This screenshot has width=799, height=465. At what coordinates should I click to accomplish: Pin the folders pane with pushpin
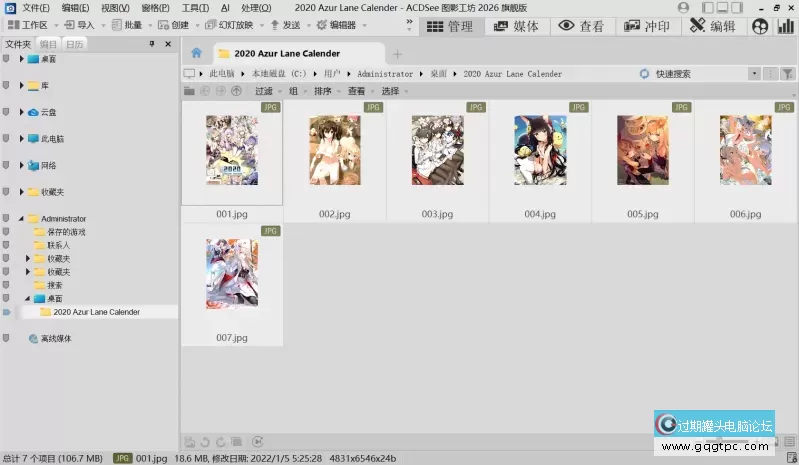click(x=151, y=44)
